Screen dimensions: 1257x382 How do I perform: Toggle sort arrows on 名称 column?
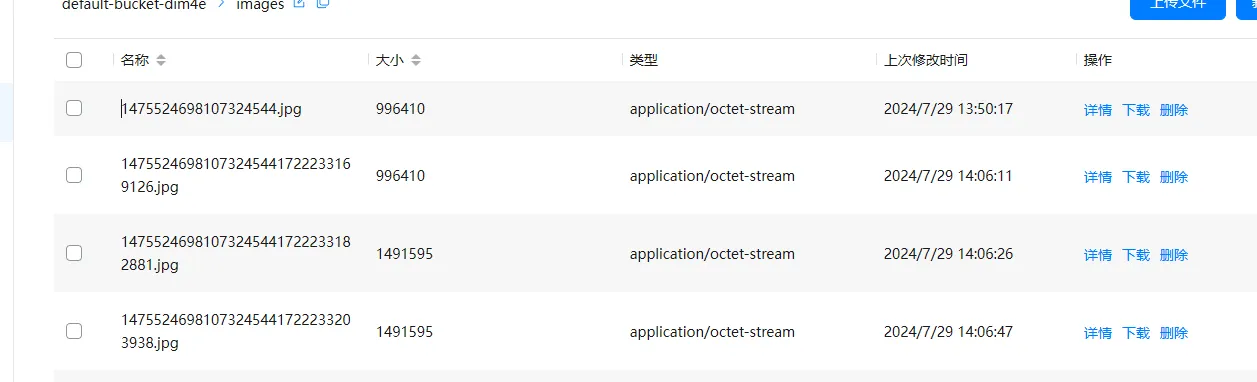pyautogui.click(x=161, y=60)
